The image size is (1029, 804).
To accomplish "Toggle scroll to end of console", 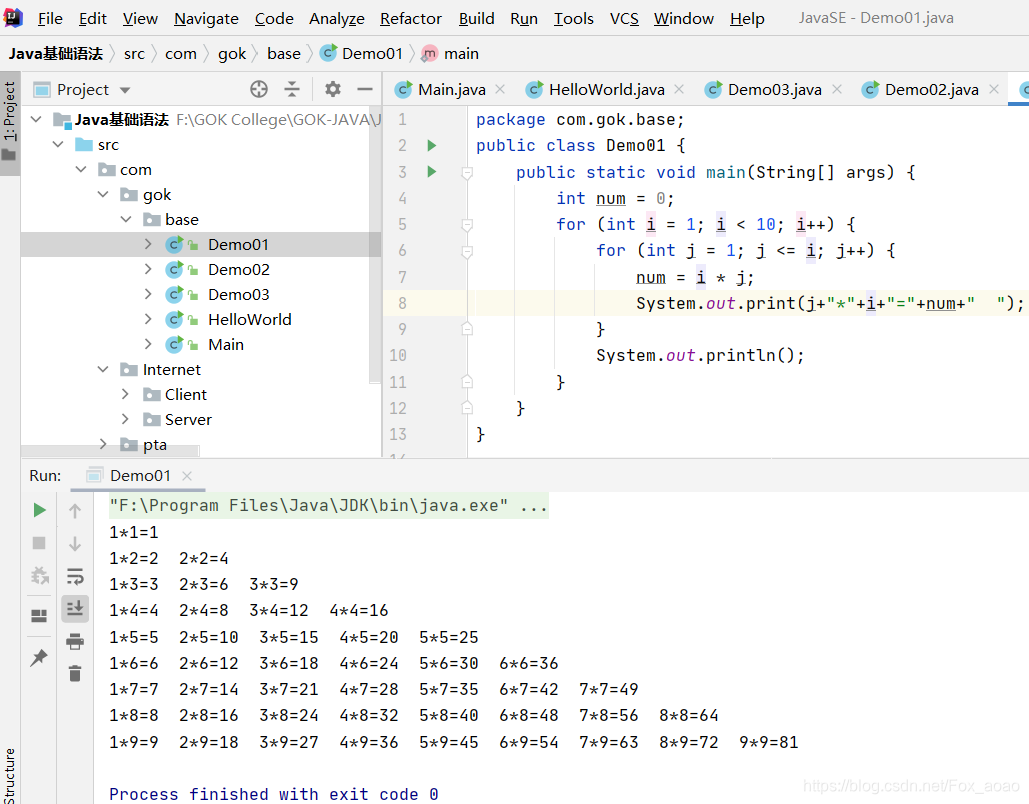I will click(x=75, y=608).
